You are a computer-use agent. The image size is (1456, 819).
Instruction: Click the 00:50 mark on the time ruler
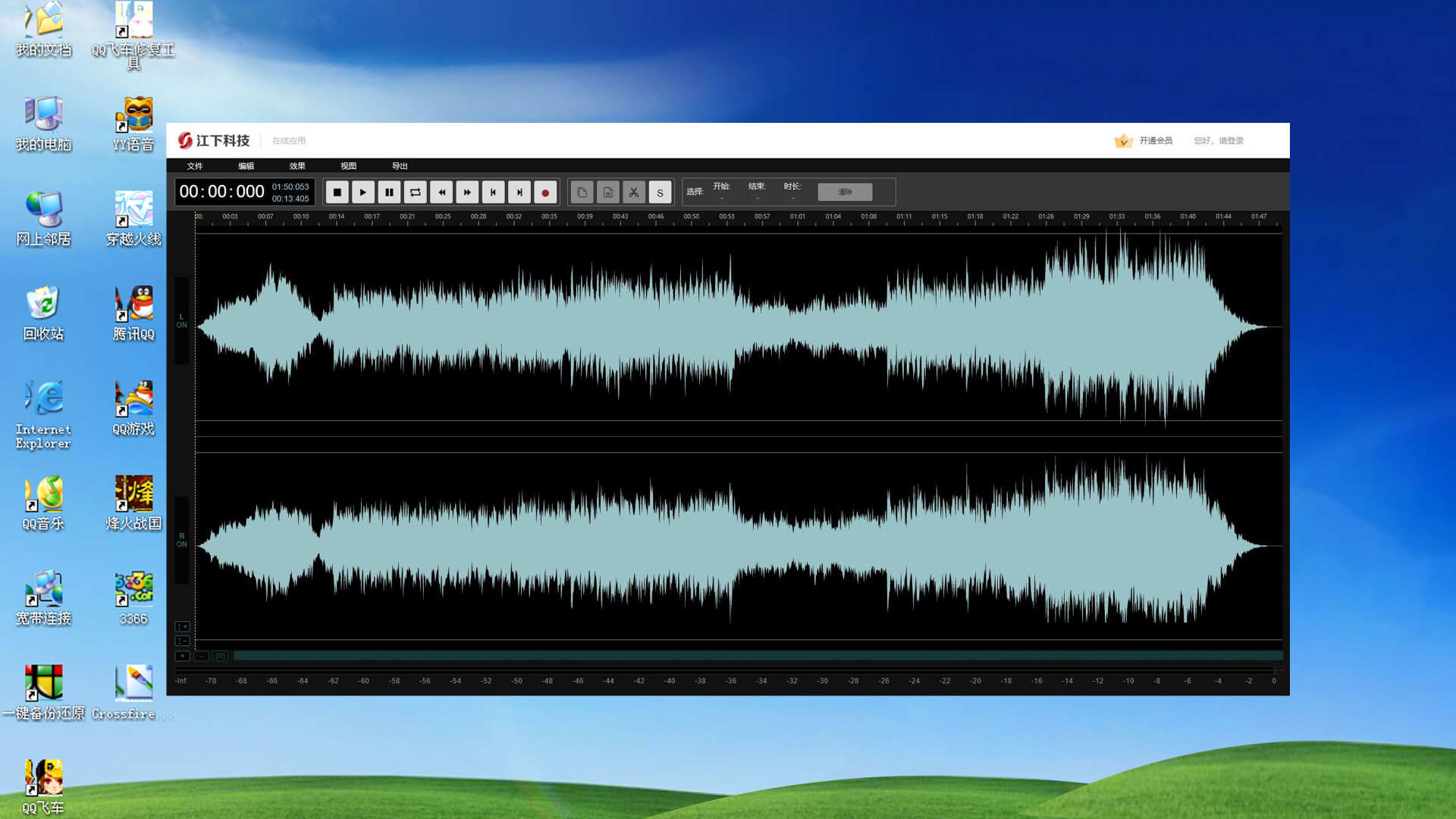pyautogui.click(x=692, y=217)
